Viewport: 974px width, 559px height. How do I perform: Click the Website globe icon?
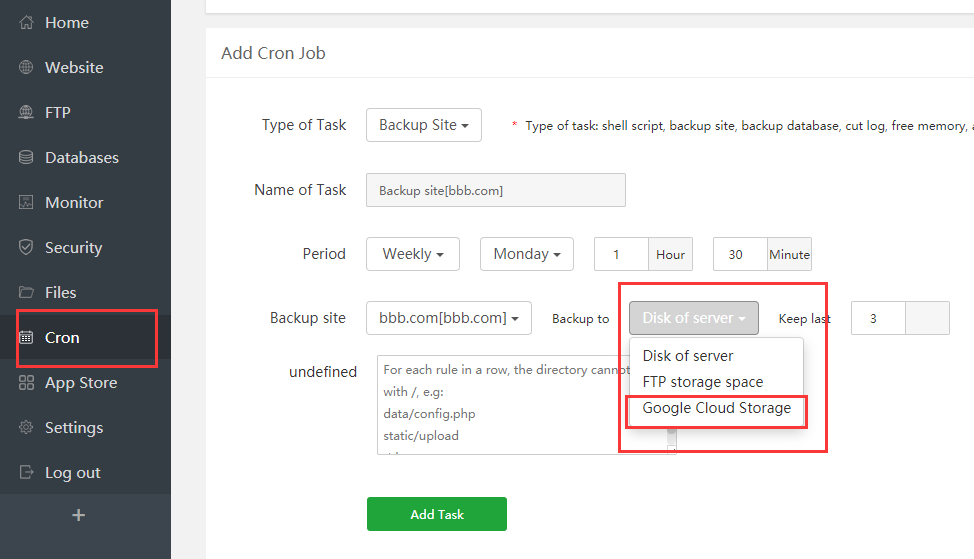pos(27,68)
